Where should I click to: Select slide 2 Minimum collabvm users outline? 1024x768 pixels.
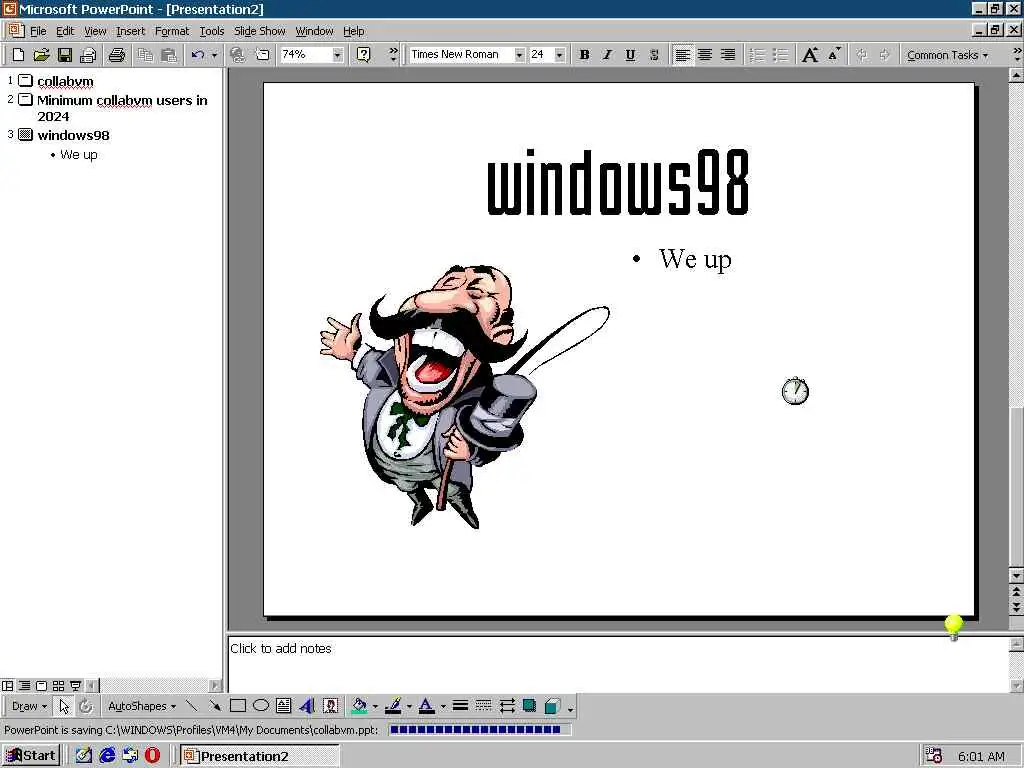coord(122,108)
